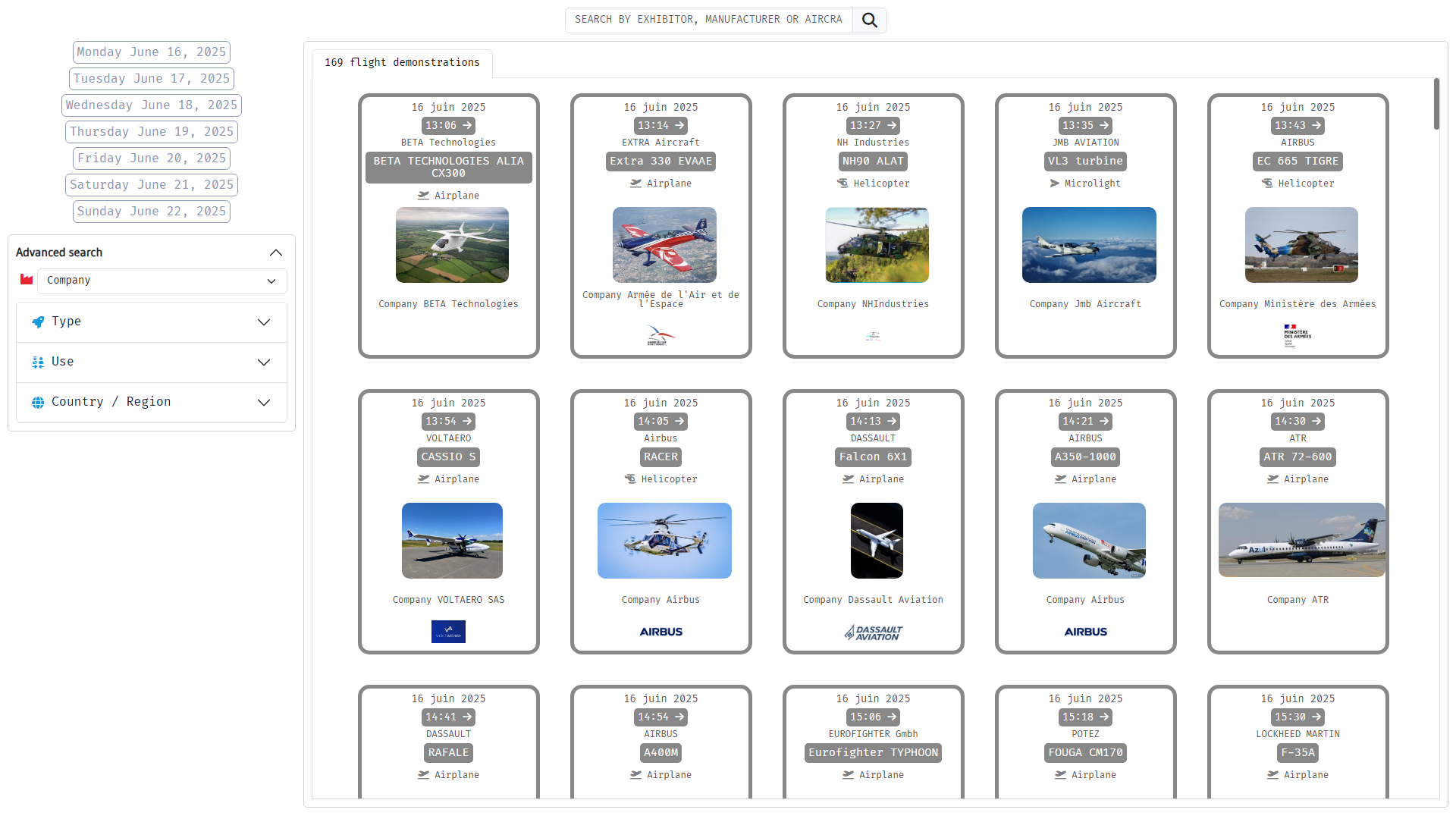The image size is (1456, 819).
Task: Click the rocket icon beside Type
Action: coord(38,322)
